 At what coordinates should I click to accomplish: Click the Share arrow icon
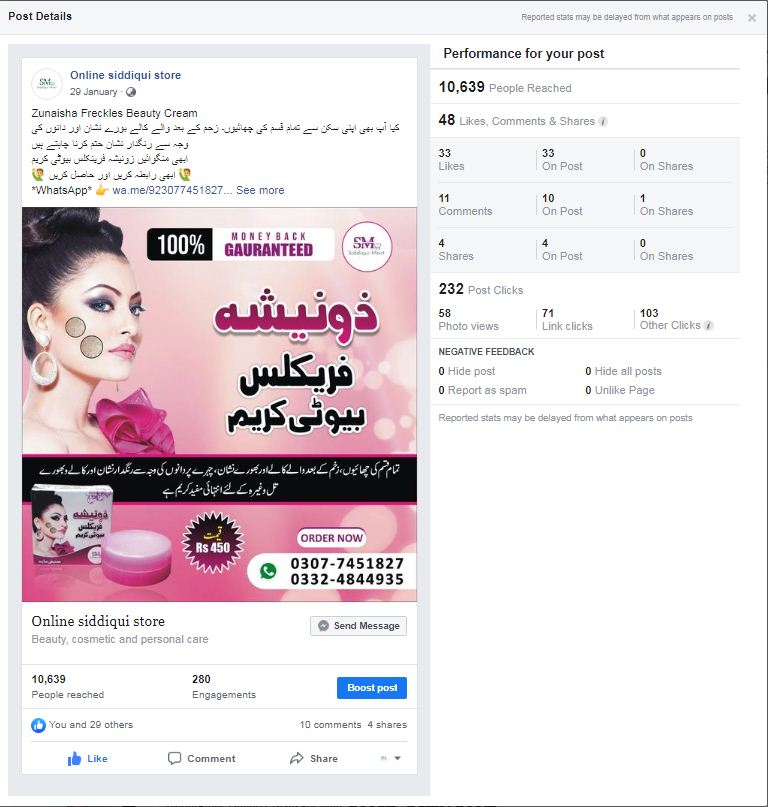click(x=296, y=758)
